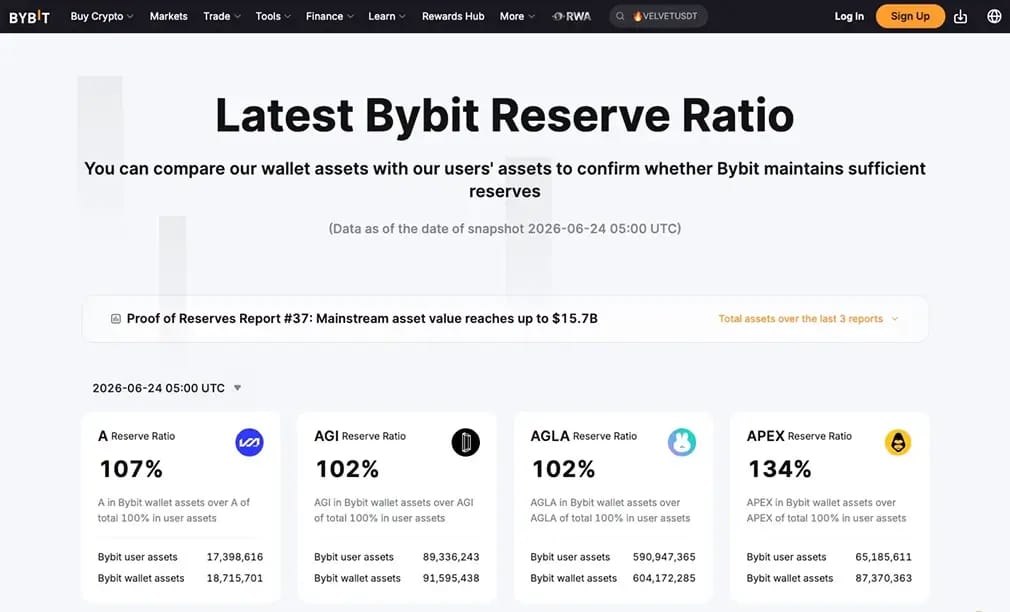The height and width of the screenshot is (612, 1010).
Task: Expand the Tools menu
Action: click(273, 16)
